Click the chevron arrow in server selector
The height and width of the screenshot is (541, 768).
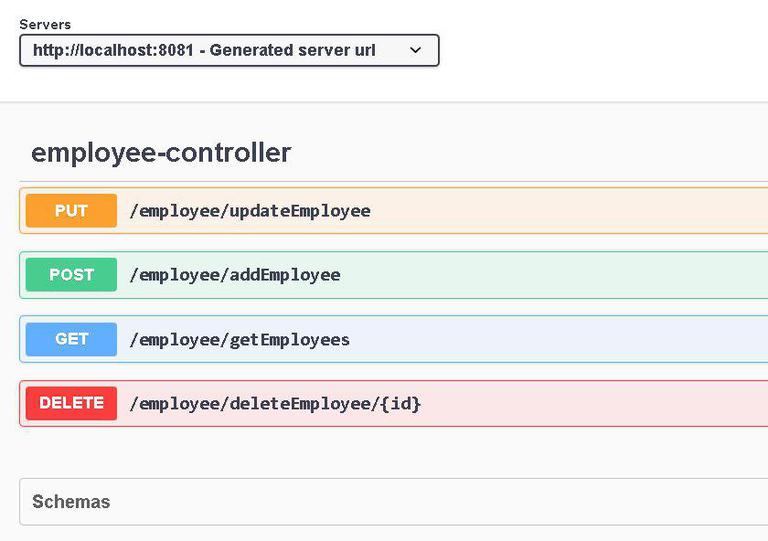click(416, 50)
